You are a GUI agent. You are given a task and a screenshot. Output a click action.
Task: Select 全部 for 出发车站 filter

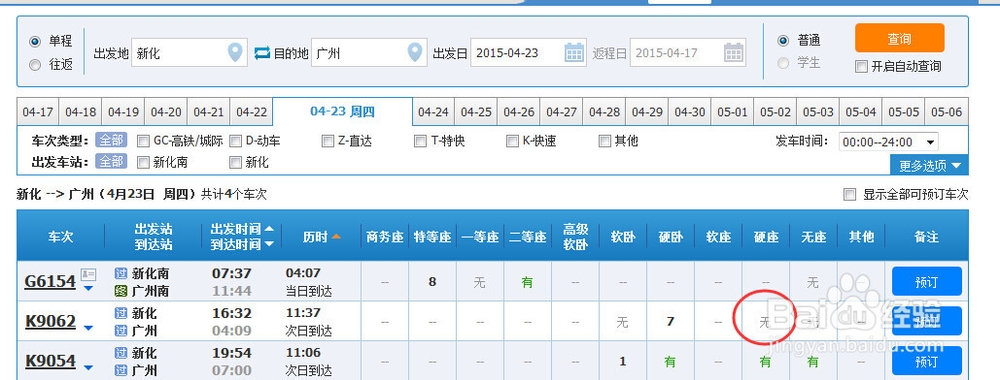coord(111,162)
